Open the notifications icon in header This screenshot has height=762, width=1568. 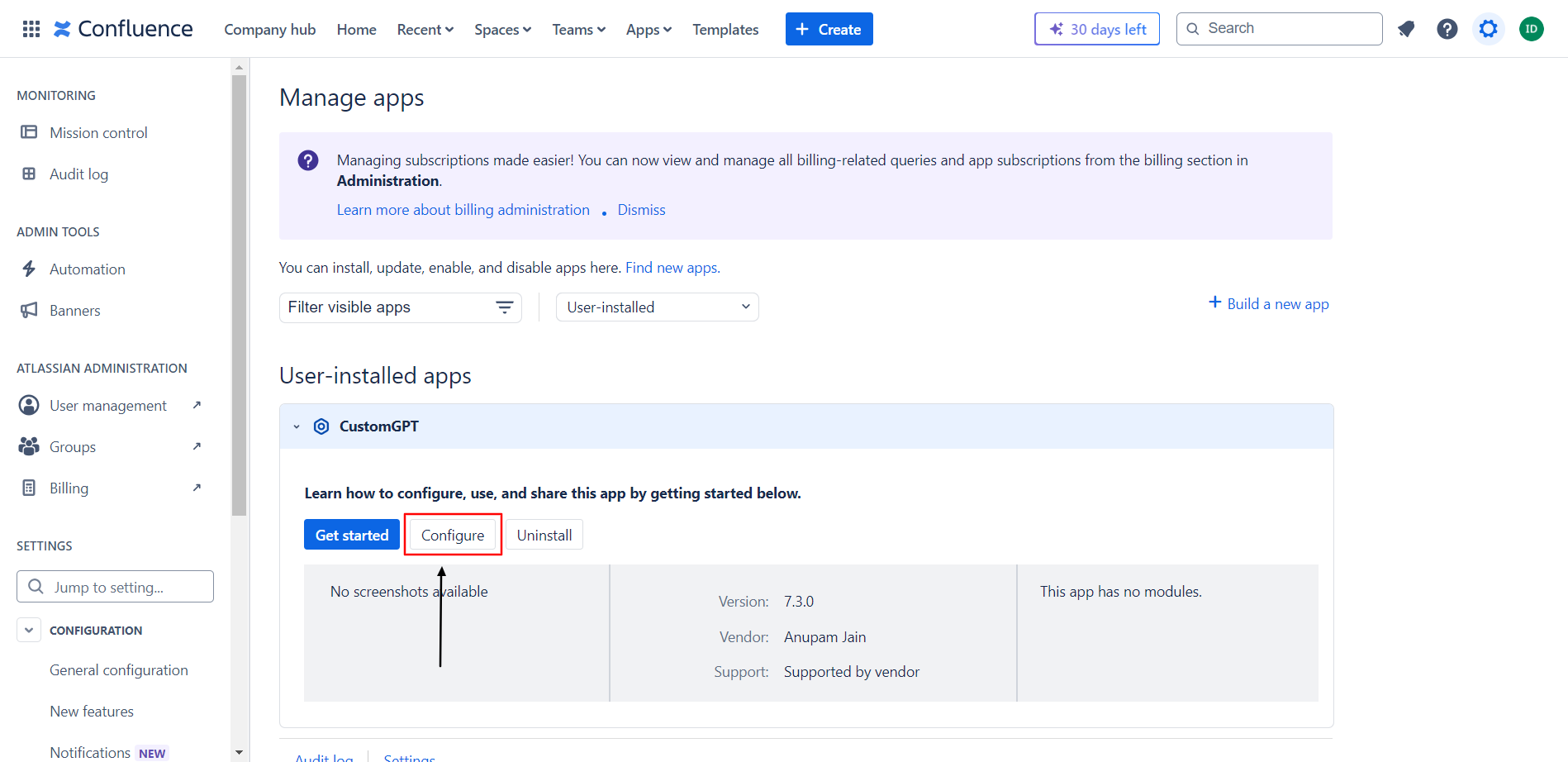click(1406, 29)
